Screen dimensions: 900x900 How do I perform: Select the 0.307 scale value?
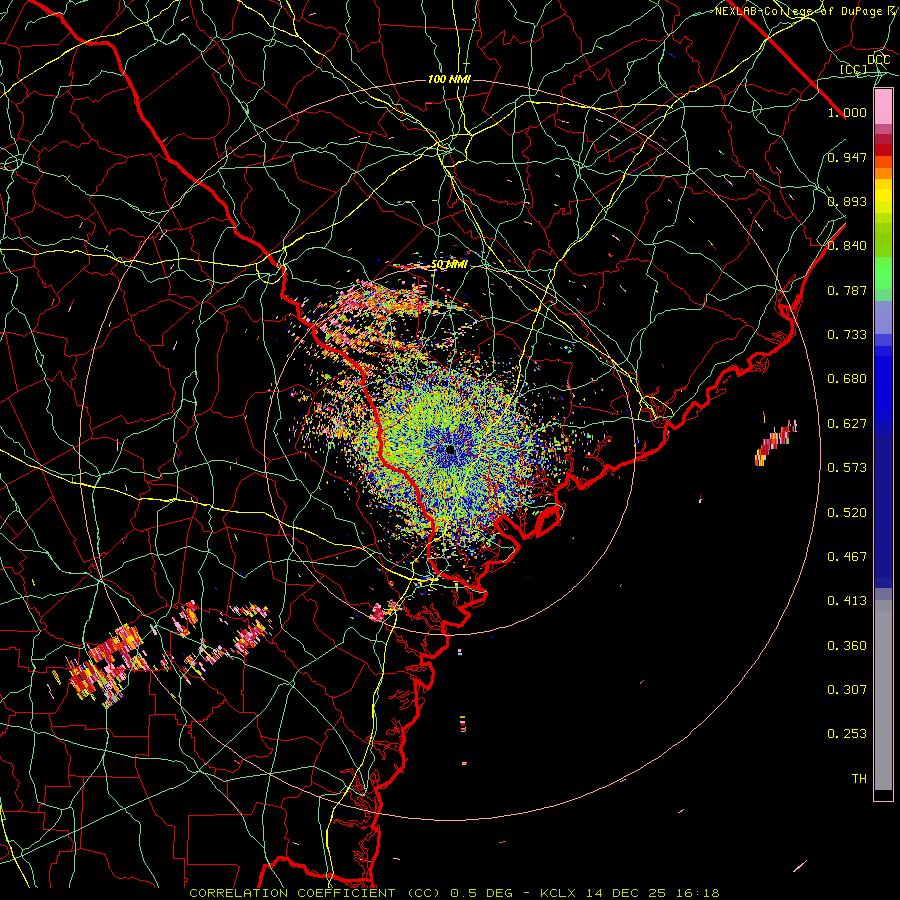coord(847,690)
